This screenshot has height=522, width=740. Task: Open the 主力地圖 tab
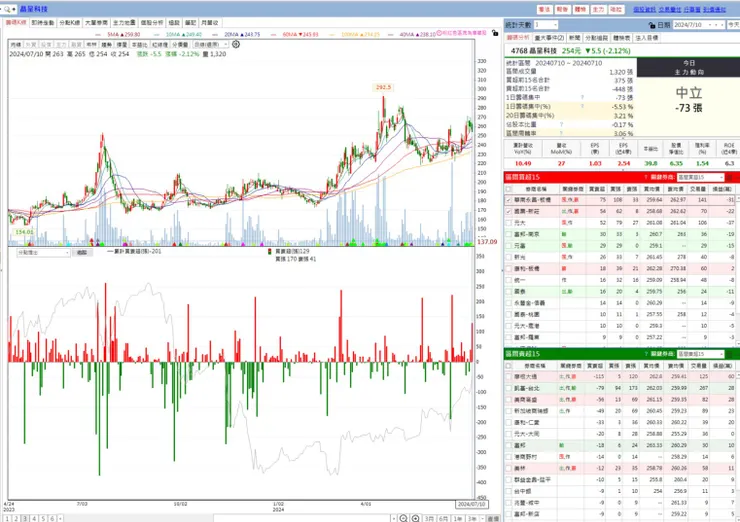pyautogui.click(x=124, y=22)
